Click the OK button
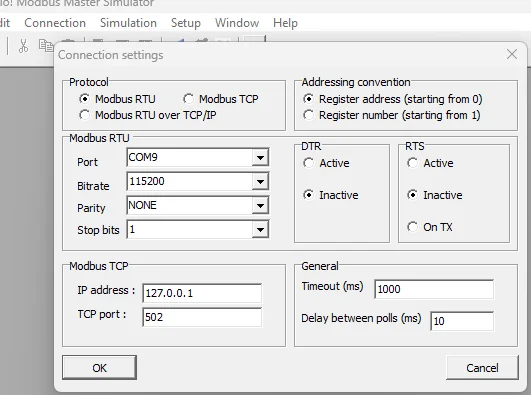This screenshot has width=531, height=395. coord(99,368)
